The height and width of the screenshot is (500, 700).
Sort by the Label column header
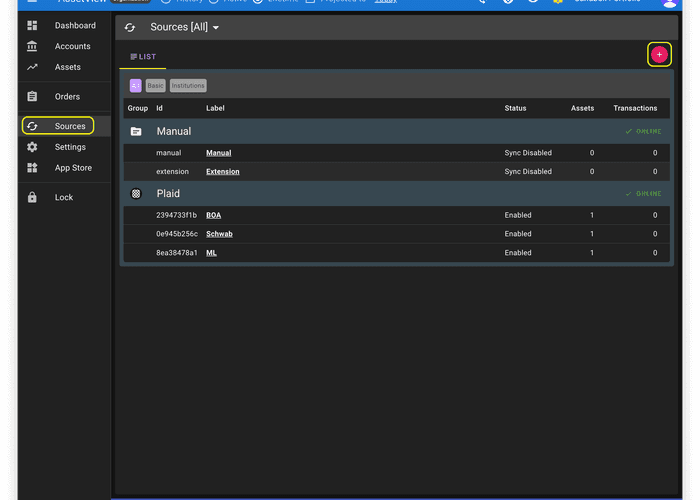pos(215,108)
